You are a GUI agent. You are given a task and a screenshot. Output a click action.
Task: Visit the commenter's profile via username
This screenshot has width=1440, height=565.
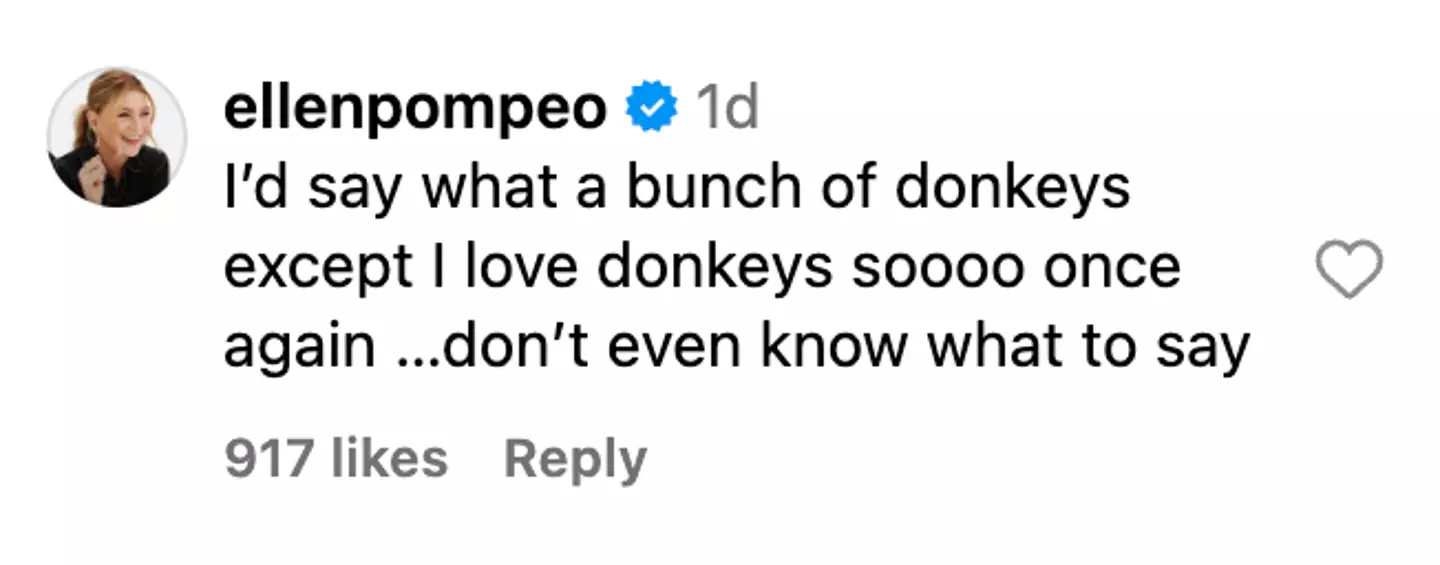click(414, 109)
